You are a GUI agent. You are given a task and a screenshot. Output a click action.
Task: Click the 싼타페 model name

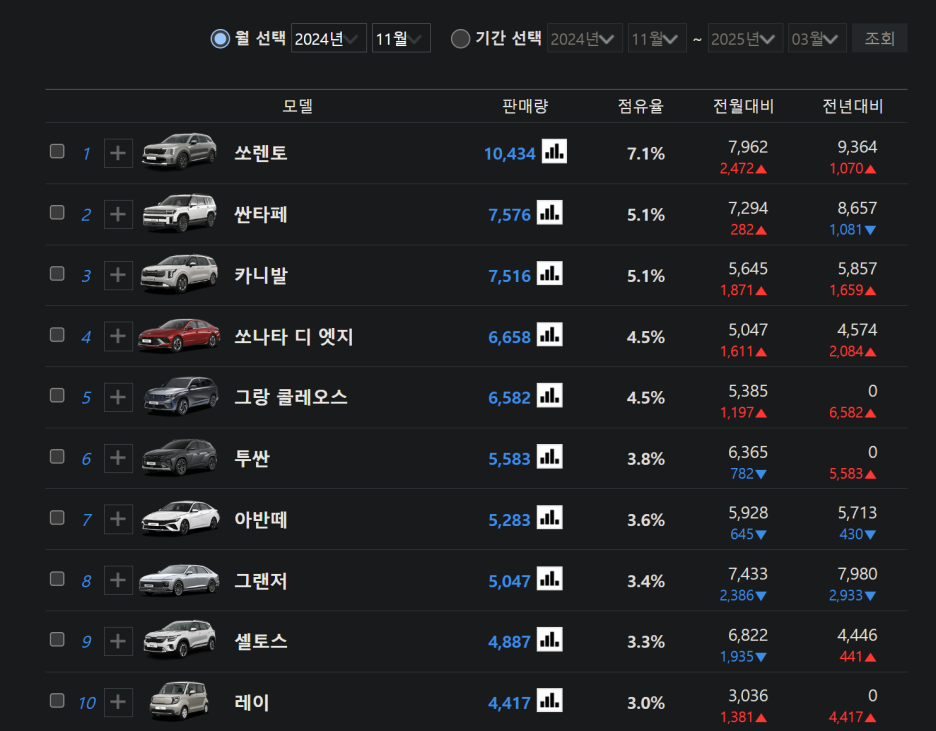click(261, 214)
